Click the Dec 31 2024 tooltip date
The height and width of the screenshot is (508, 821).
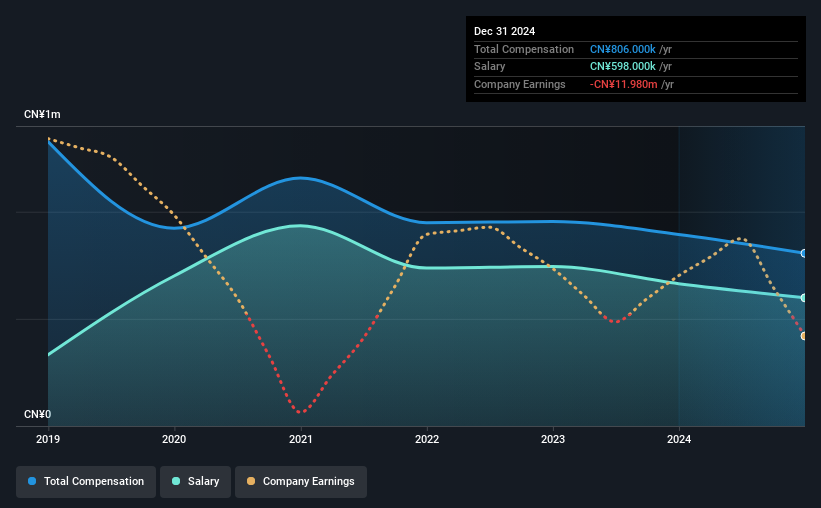tap(504, 31)
